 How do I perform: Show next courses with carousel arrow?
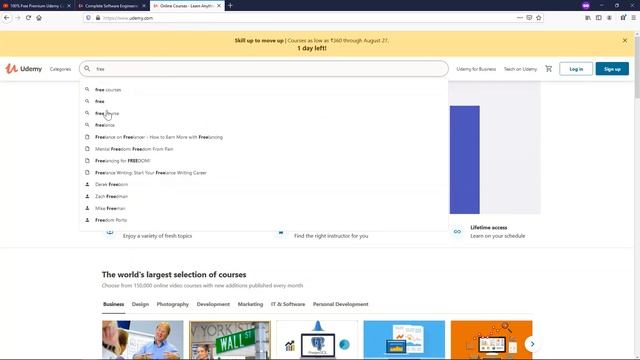tap(532, 344)
